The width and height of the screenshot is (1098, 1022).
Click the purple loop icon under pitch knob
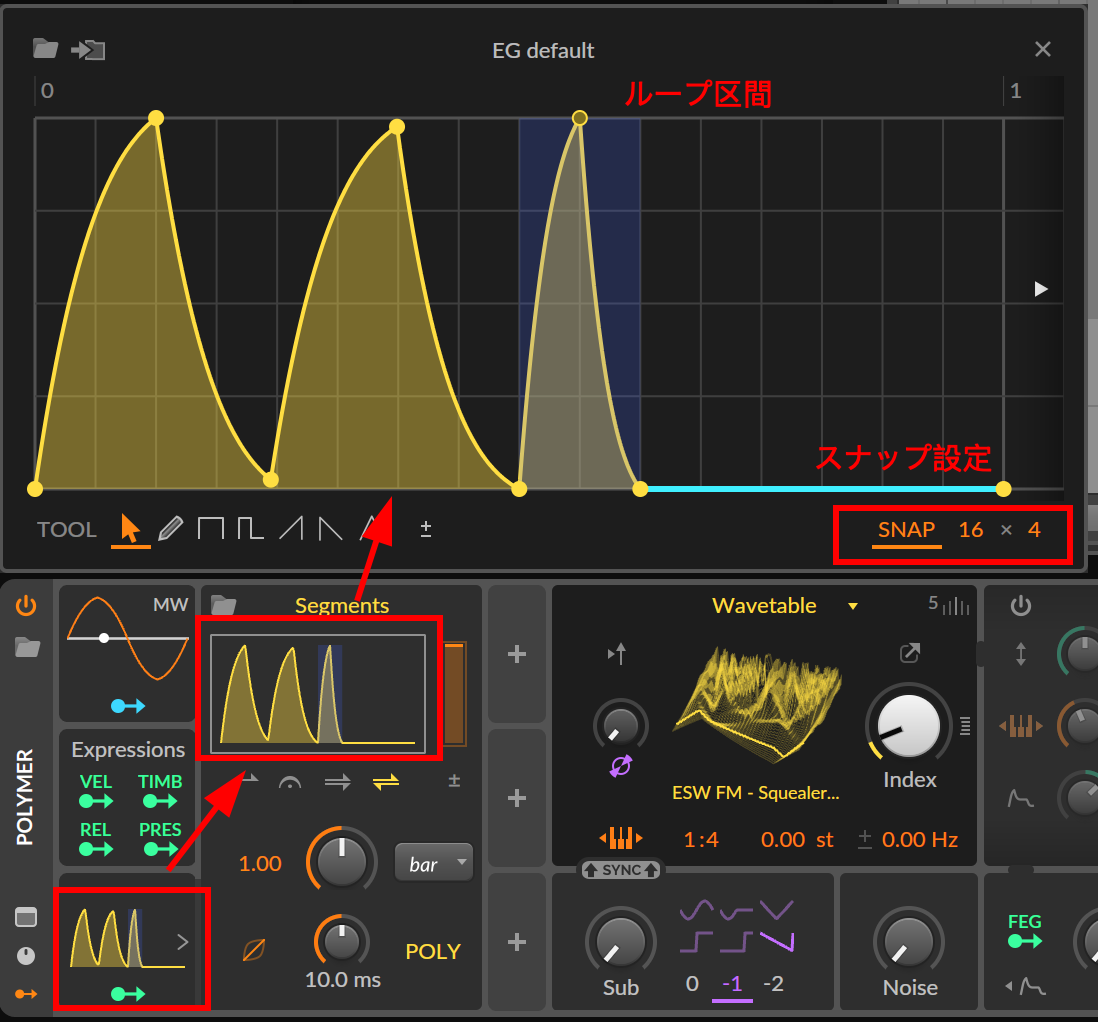pos(620,766)
